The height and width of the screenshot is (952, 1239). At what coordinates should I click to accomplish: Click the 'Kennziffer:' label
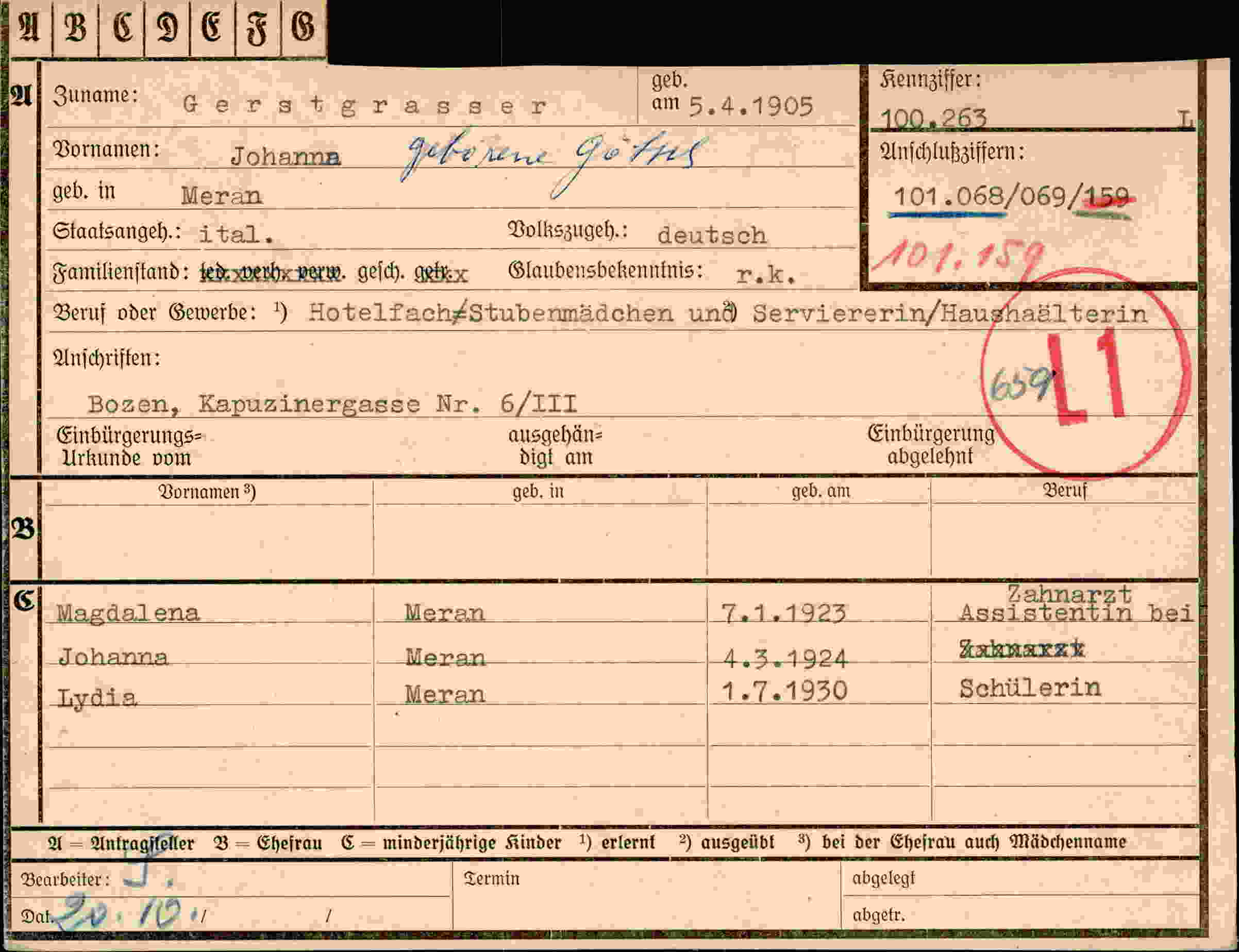click(930, 80)
